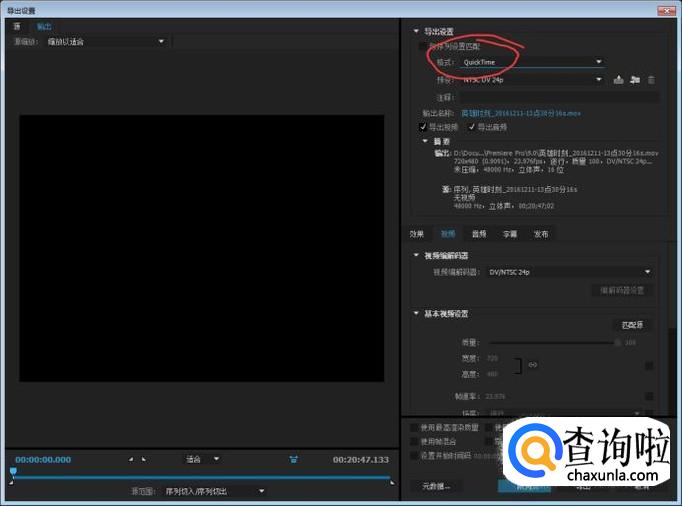Click the queue button at bottom
The image size is (682, 506).
[524, 486]
